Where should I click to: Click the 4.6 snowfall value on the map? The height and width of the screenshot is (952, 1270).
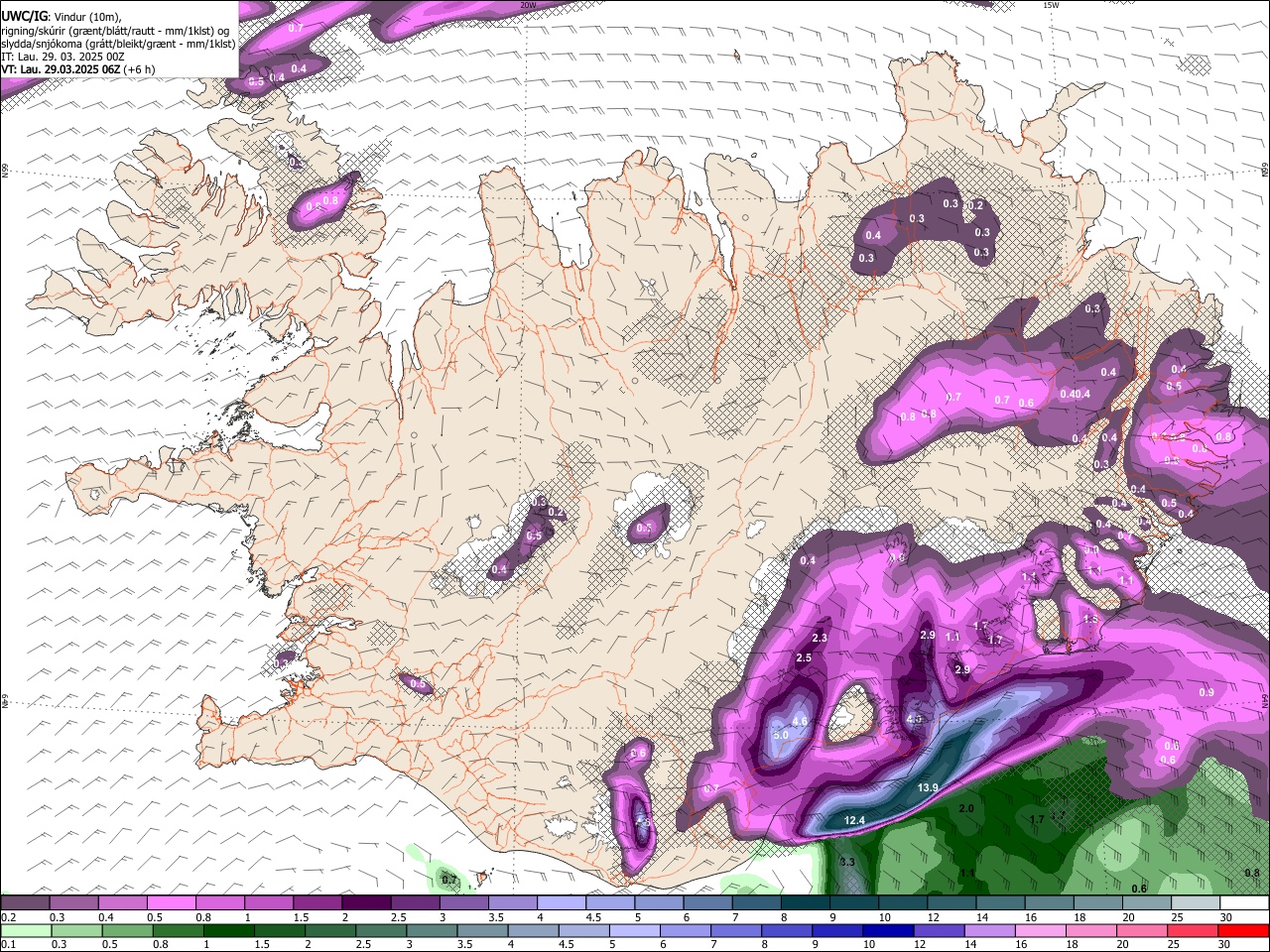click(802, 722)
